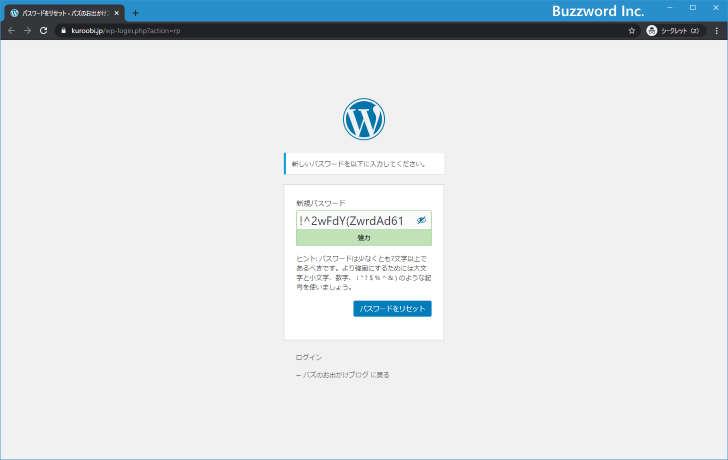Open Chrome three-dot menu

pos(716,31)
